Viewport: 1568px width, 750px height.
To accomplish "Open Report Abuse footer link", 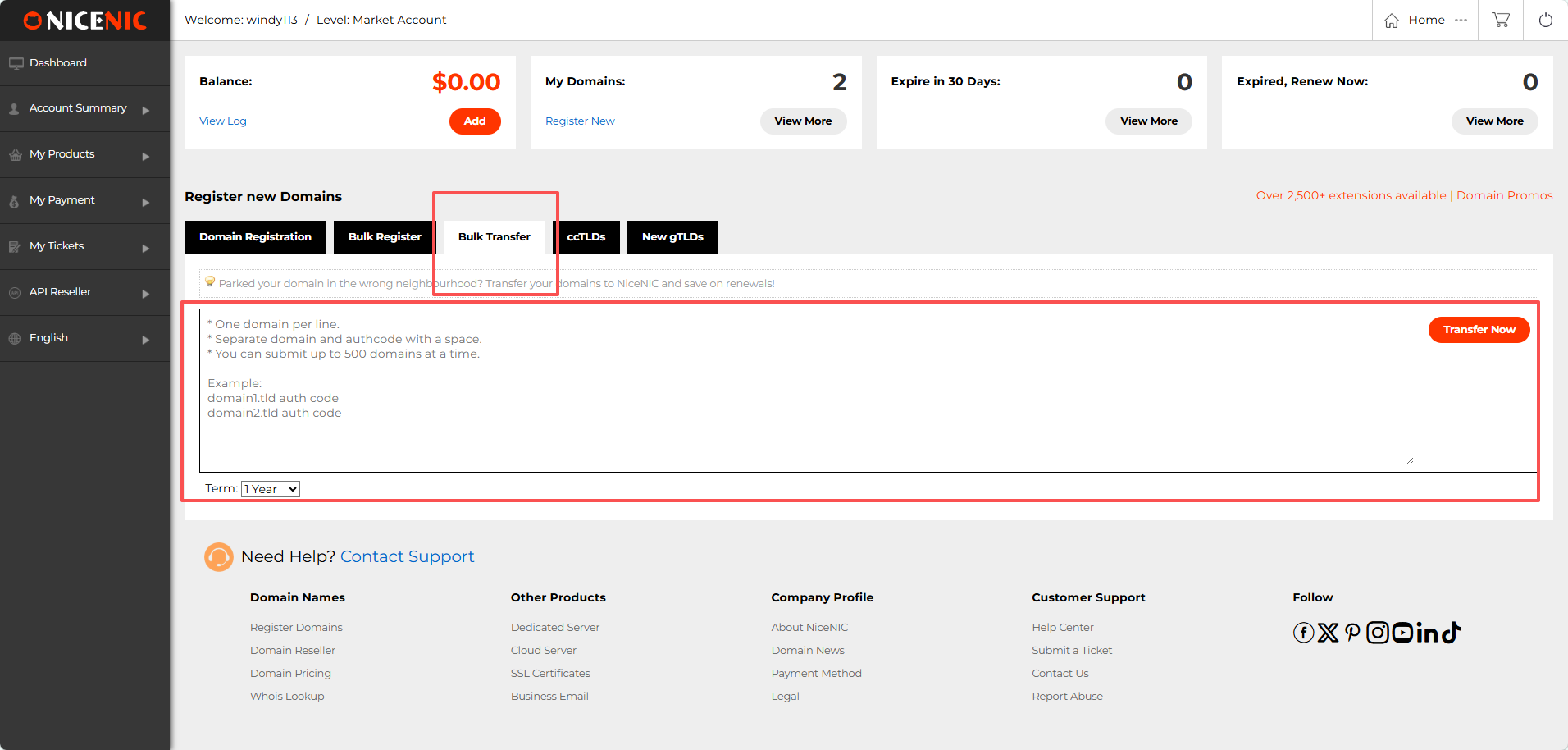I will (1067, 697).
